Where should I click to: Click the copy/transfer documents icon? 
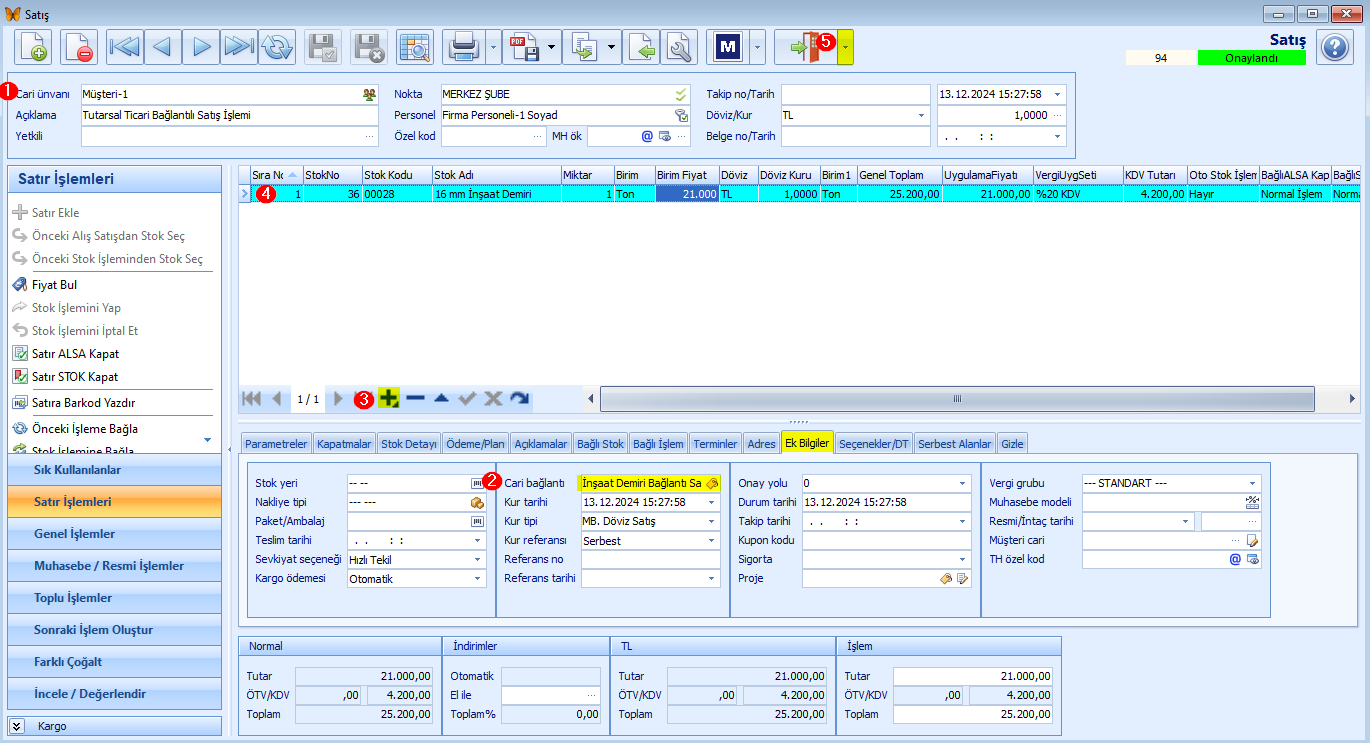[584, 47]
